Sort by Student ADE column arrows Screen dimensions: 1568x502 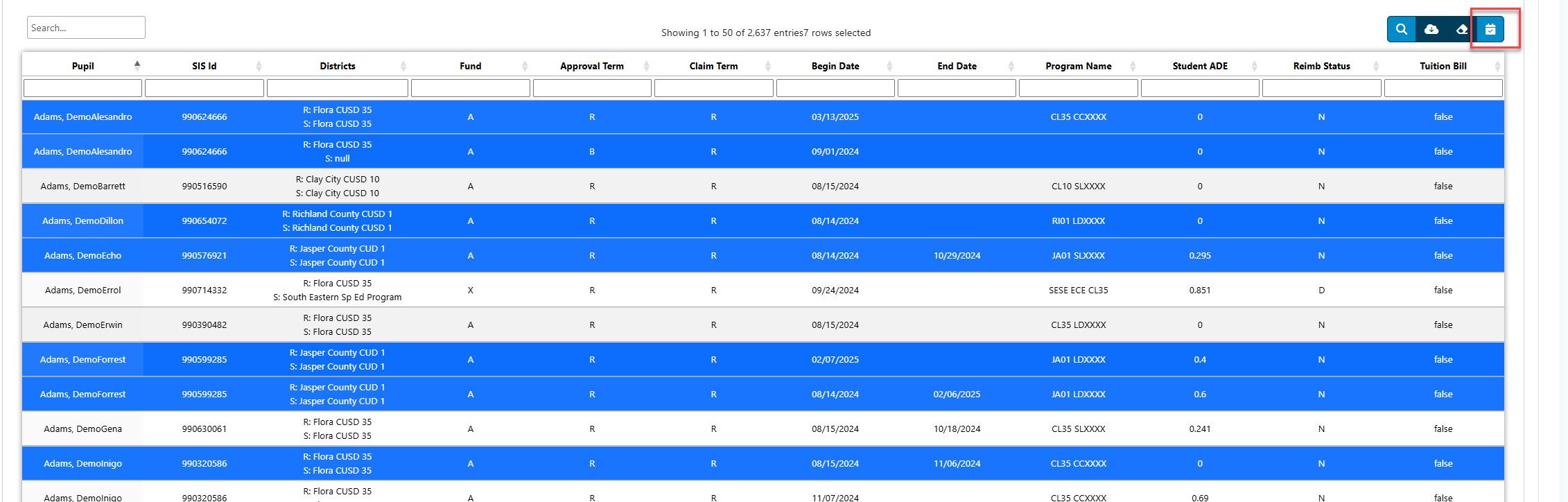1255,66
